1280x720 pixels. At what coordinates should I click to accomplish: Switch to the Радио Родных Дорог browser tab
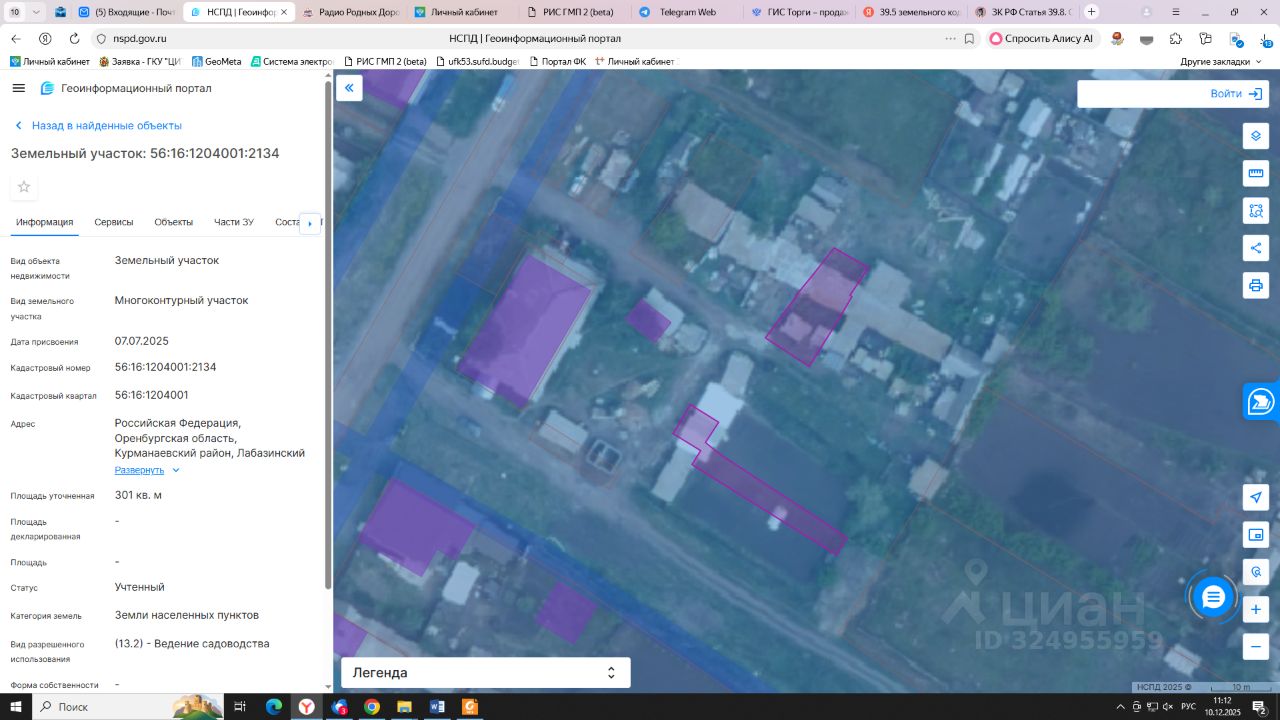click(353, 12)
